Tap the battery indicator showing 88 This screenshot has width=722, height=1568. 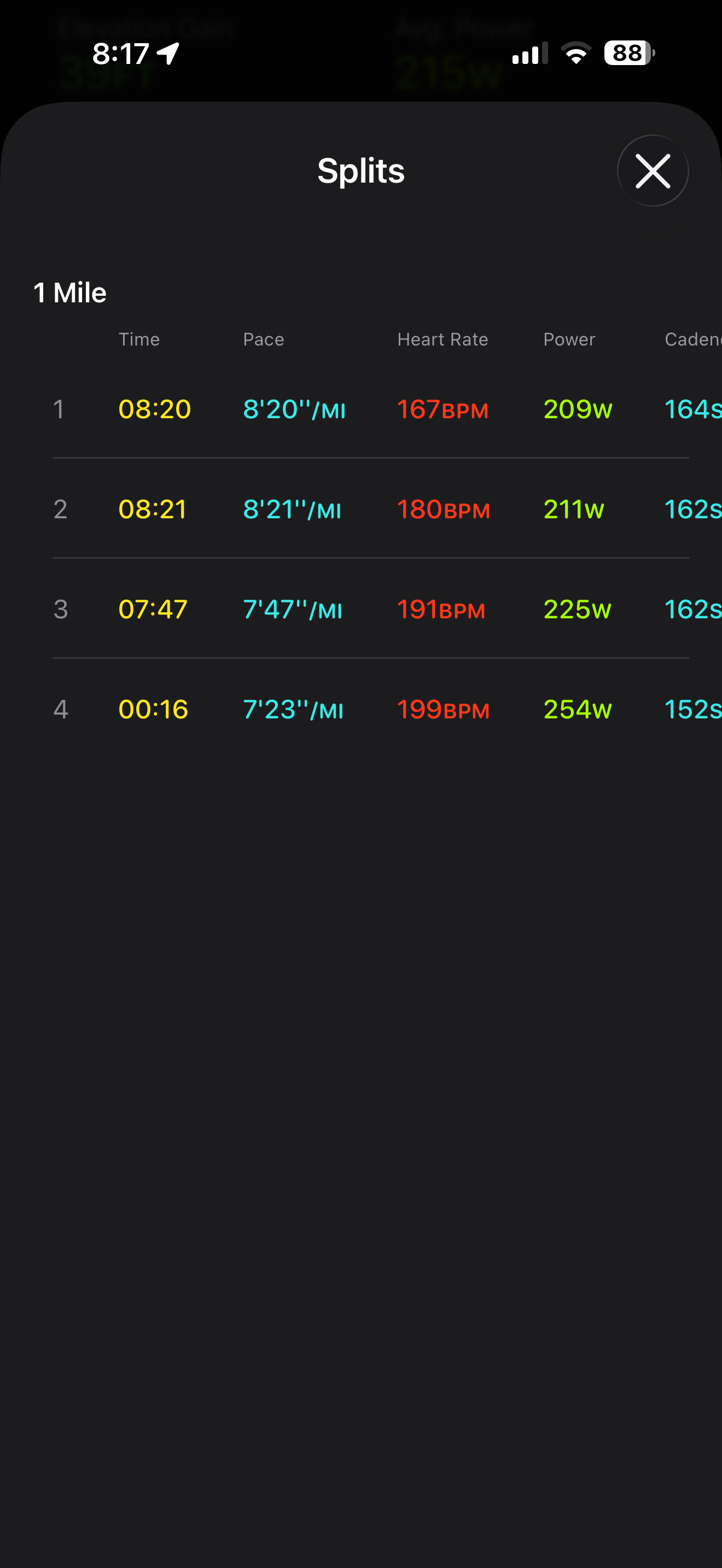point(629,53)
